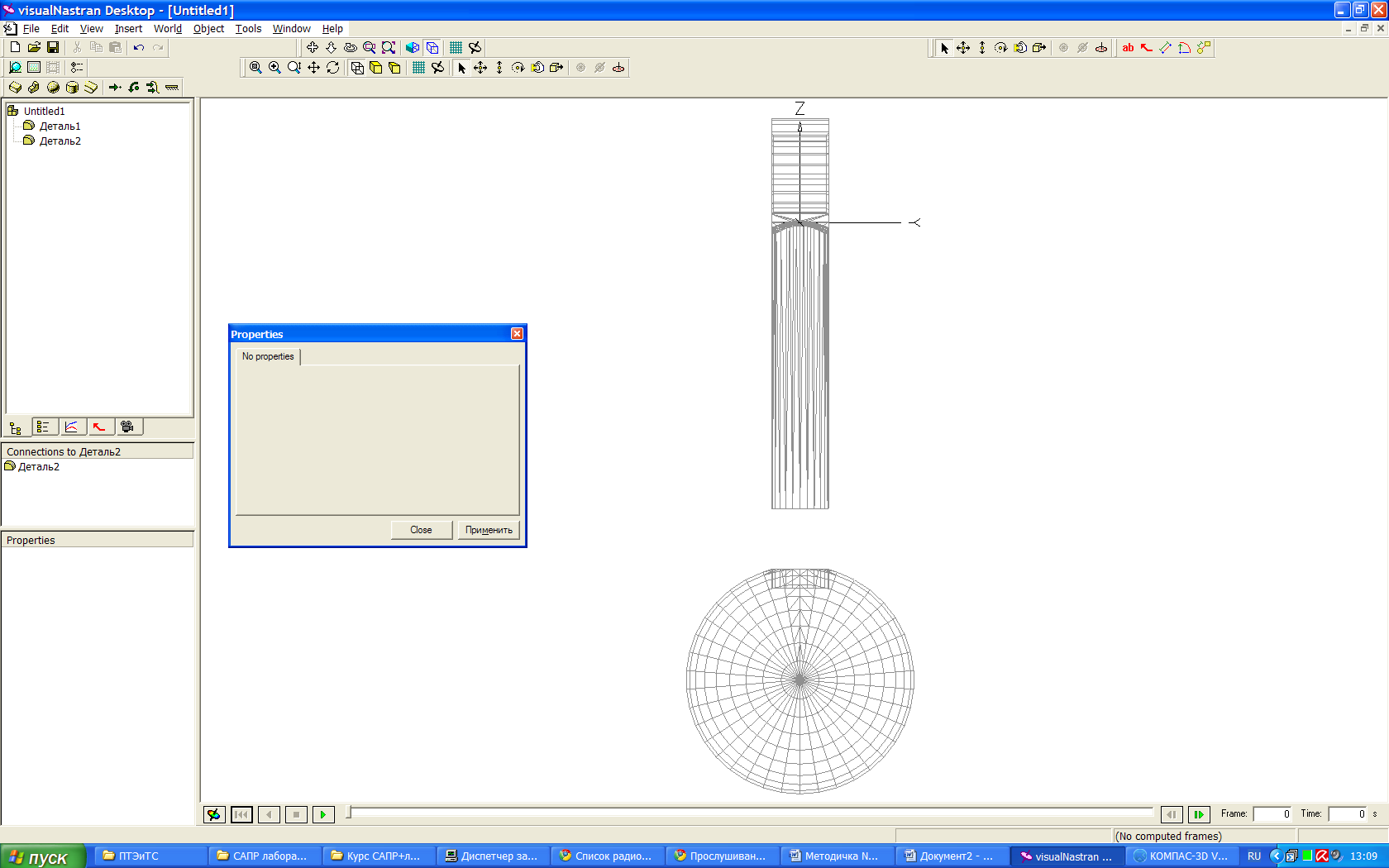Click the Stop simulation button
Image resolution: width=1389 pixels, height=868 pixels.
point(296,815)
